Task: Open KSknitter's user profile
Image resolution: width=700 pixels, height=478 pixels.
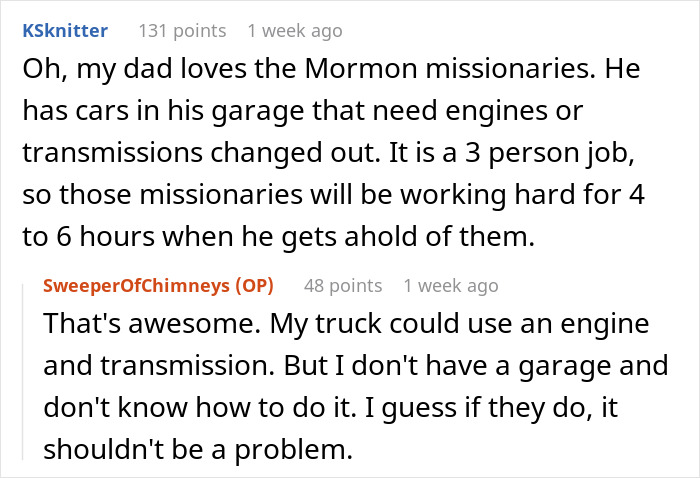Action: [64, 31]
